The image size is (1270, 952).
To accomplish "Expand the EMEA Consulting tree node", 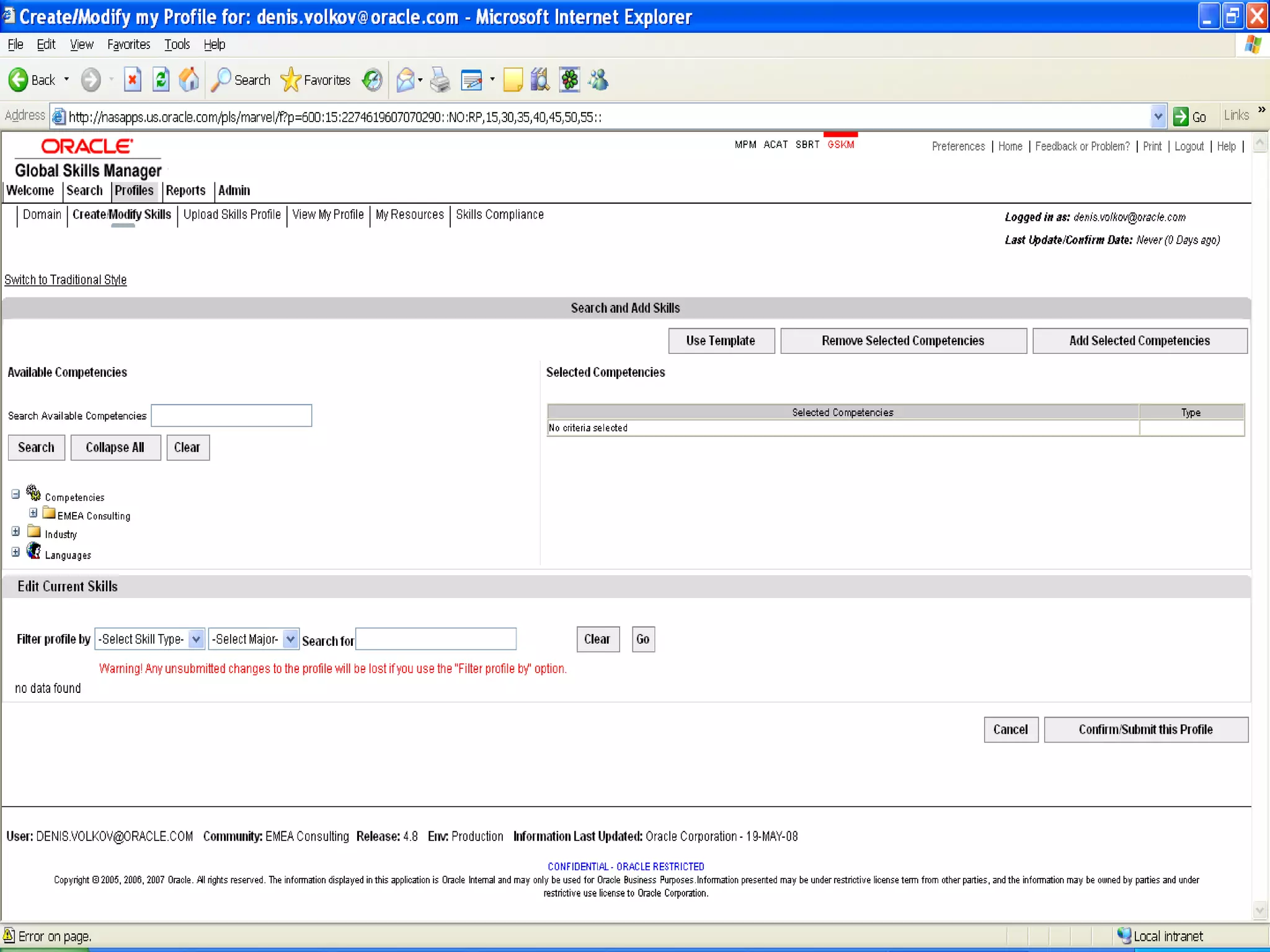I will pyautogui.click(x=33, y=513).
